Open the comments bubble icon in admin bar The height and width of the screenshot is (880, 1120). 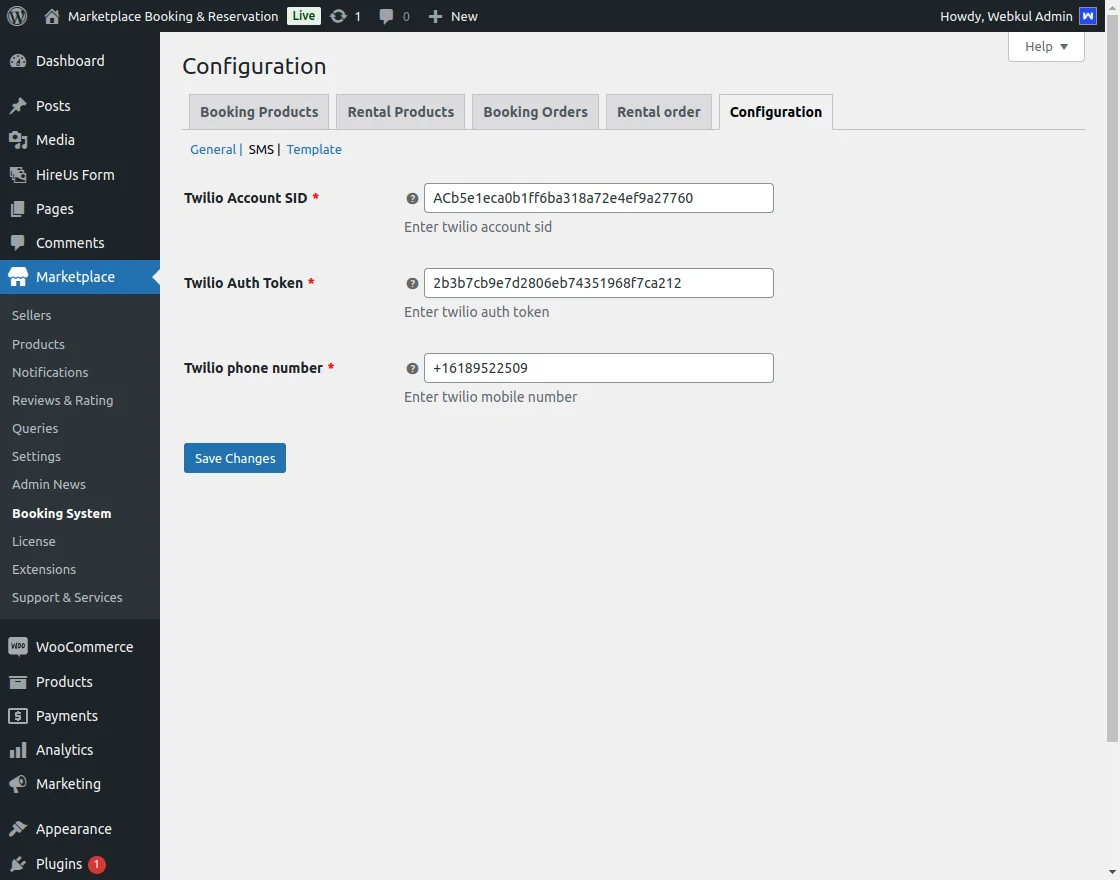coord(387,16)
